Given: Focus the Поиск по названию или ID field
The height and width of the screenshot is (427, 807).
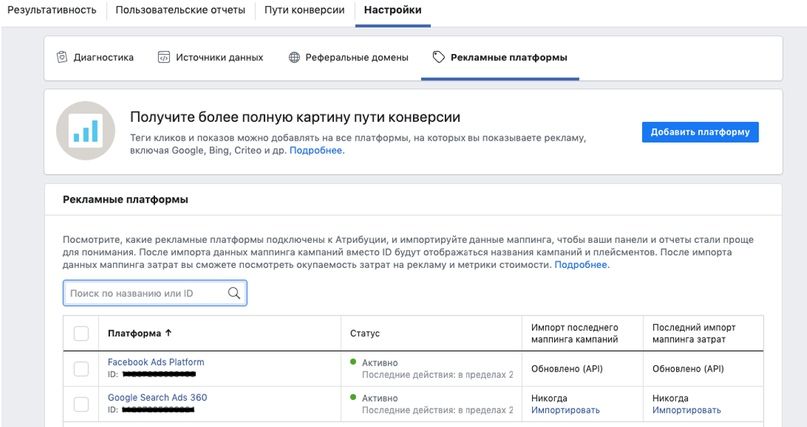Looking at the screenshot, I should (x=155, y=293).
